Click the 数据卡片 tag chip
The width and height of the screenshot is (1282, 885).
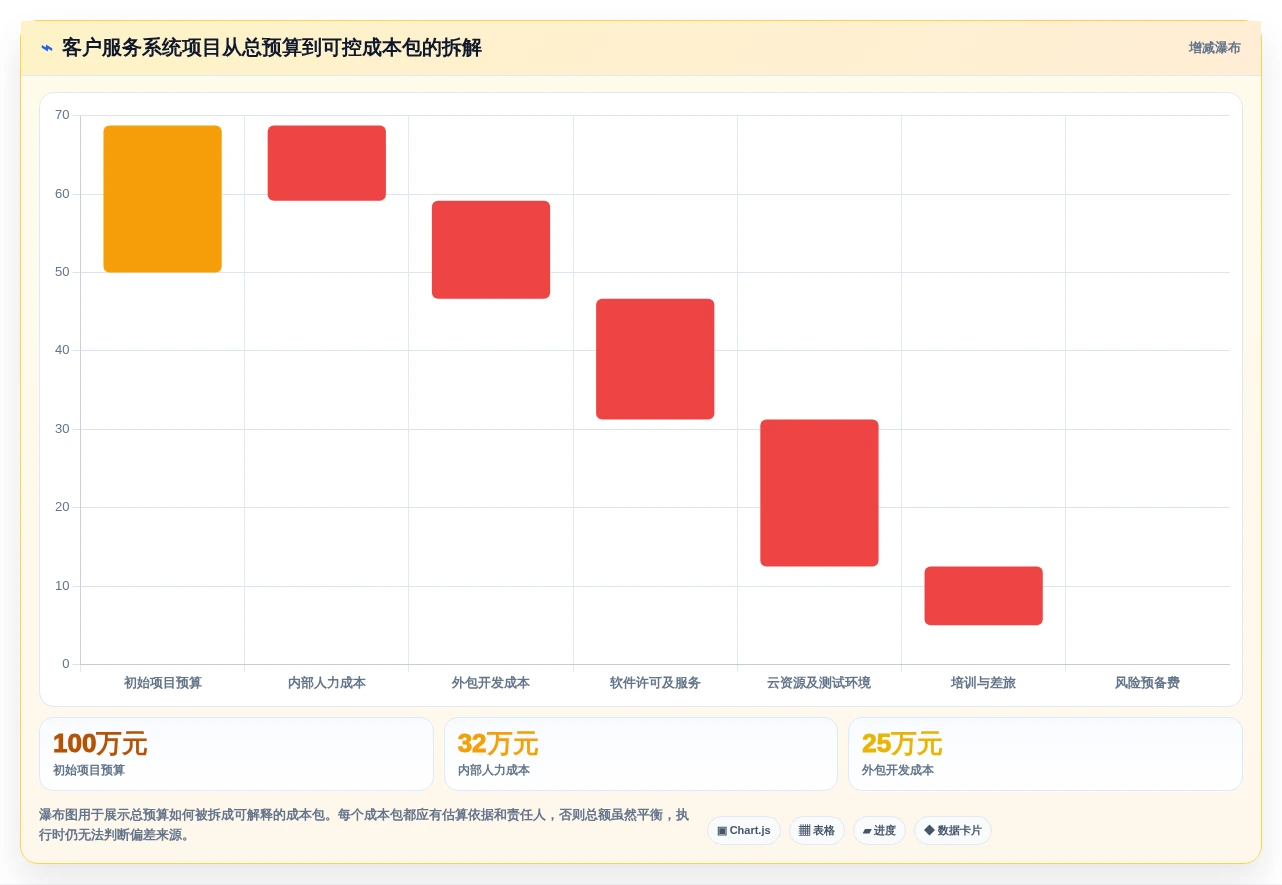(953, 830)
